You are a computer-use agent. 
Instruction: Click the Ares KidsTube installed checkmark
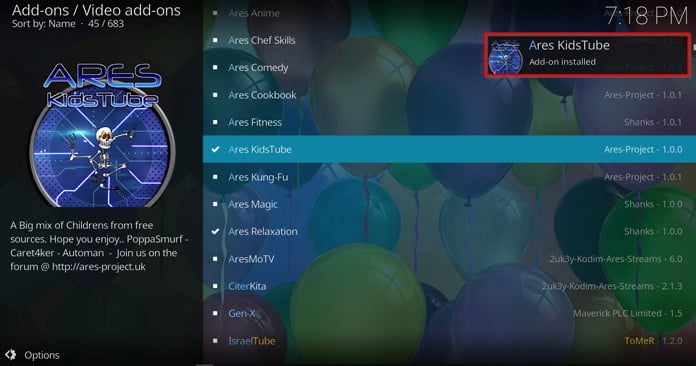[x=215, y=150]
